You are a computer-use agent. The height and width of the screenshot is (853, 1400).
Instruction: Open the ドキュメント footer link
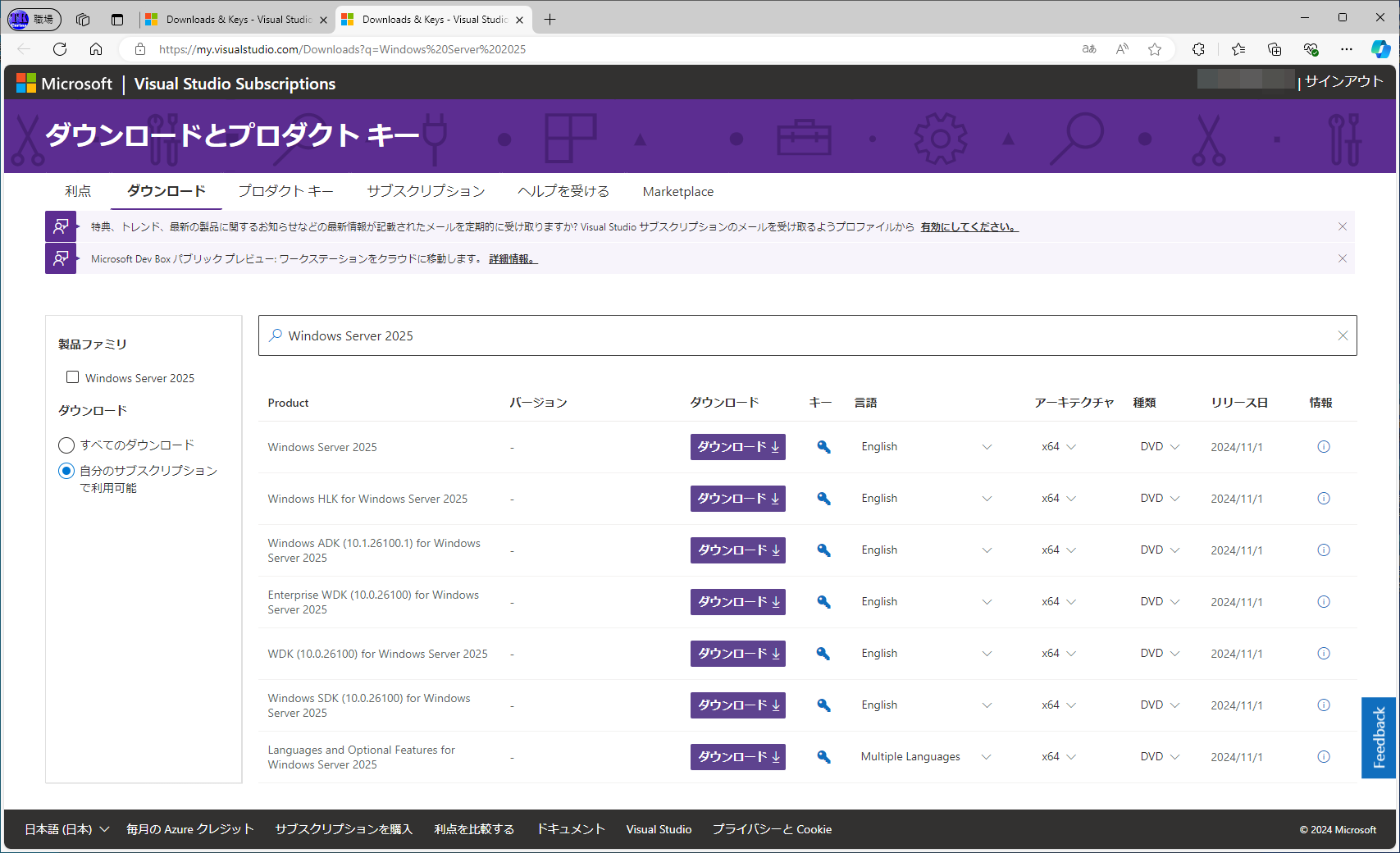click(571, 829)
